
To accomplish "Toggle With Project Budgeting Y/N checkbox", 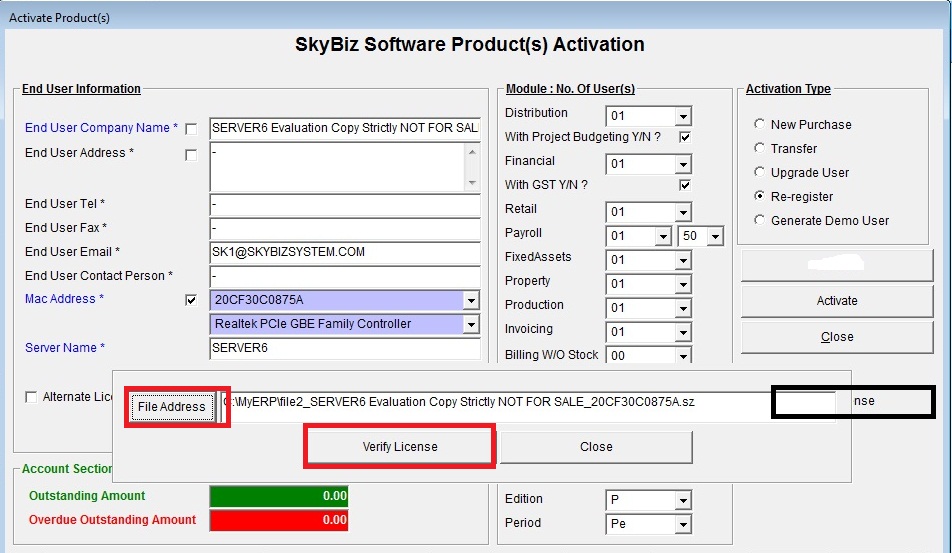I will [685, 137].
